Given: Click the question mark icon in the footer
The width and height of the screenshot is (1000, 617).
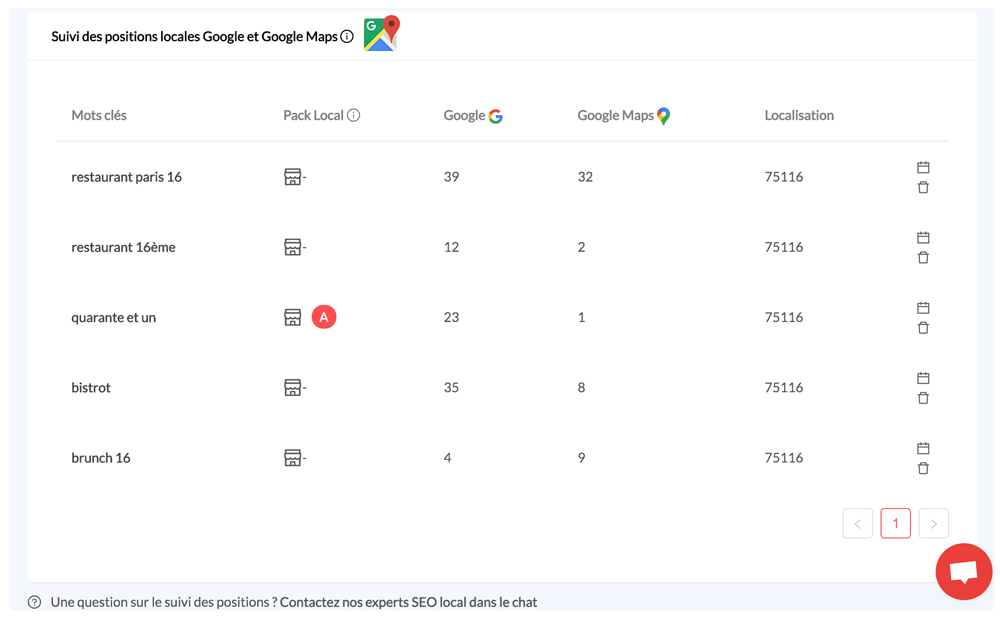Looking at the screenshot, I should [x=35, y=601].
